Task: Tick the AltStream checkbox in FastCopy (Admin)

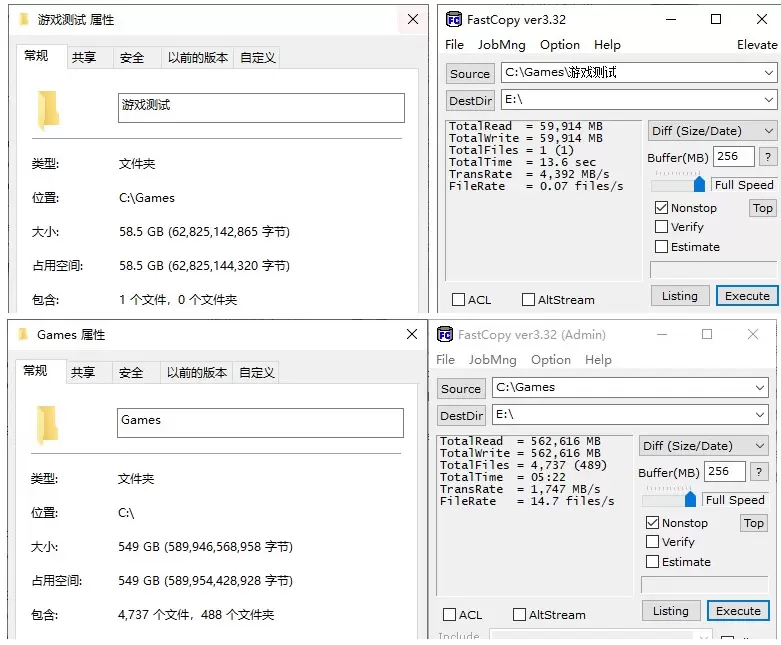Action: click(520, 615)
